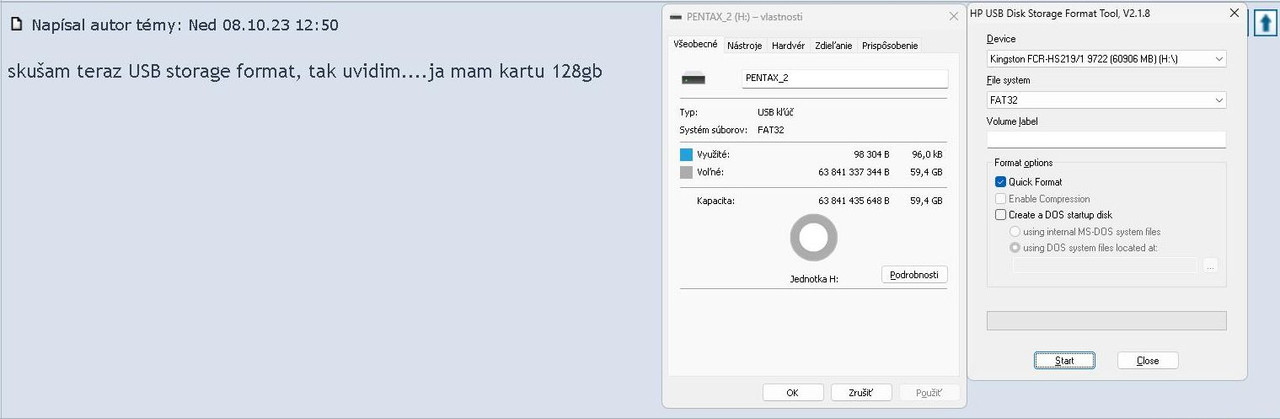Click the "98 304 B" used space value
This screenshot has width=1280, height=419.
click(872, 154)
